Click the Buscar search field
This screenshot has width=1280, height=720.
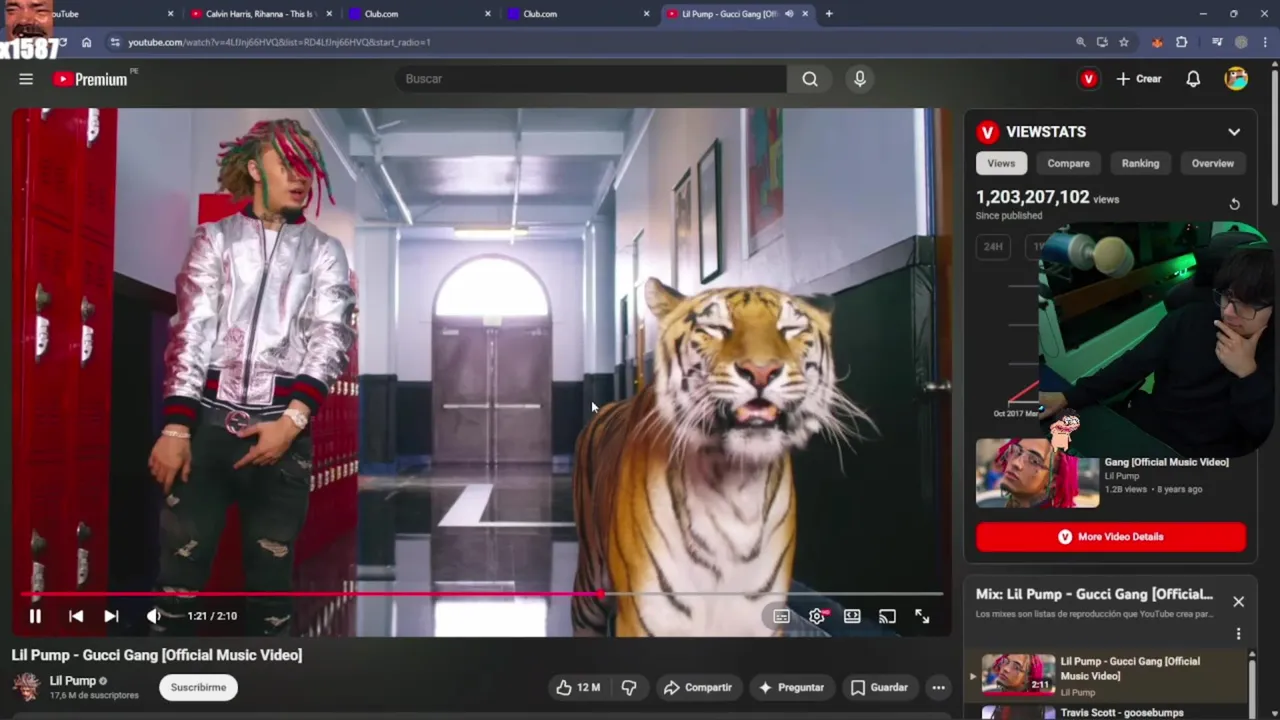pos(590,79)
